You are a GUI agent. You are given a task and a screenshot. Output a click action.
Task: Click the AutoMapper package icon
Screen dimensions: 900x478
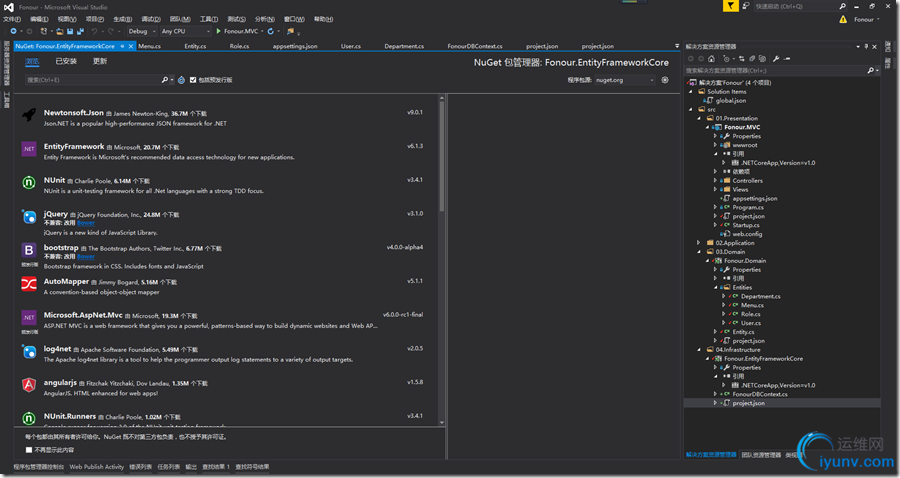(x=29, y=283)
